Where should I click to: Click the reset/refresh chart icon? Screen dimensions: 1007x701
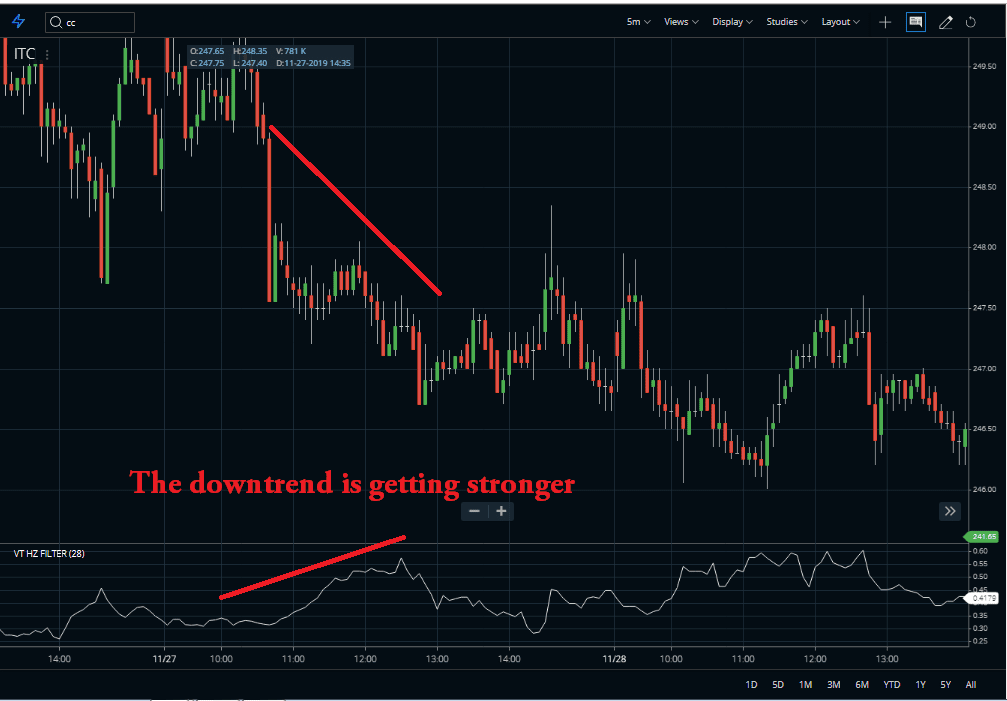[971, 22]
